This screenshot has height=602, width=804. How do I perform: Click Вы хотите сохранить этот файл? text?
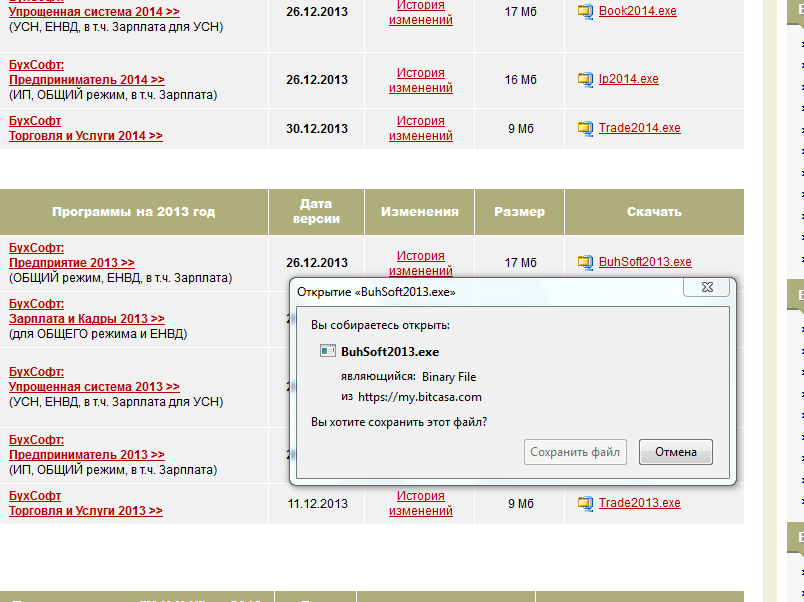(399, 422)
